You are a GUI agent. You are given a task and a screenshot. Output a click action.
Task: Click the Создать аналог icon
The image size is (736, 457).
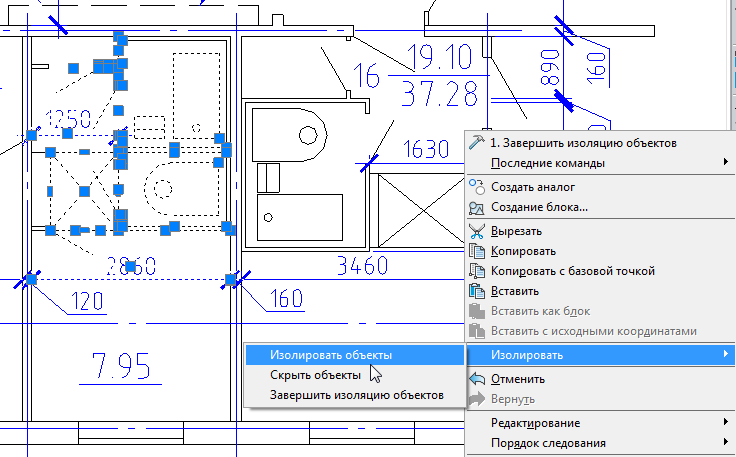click(x=477, y=187)
